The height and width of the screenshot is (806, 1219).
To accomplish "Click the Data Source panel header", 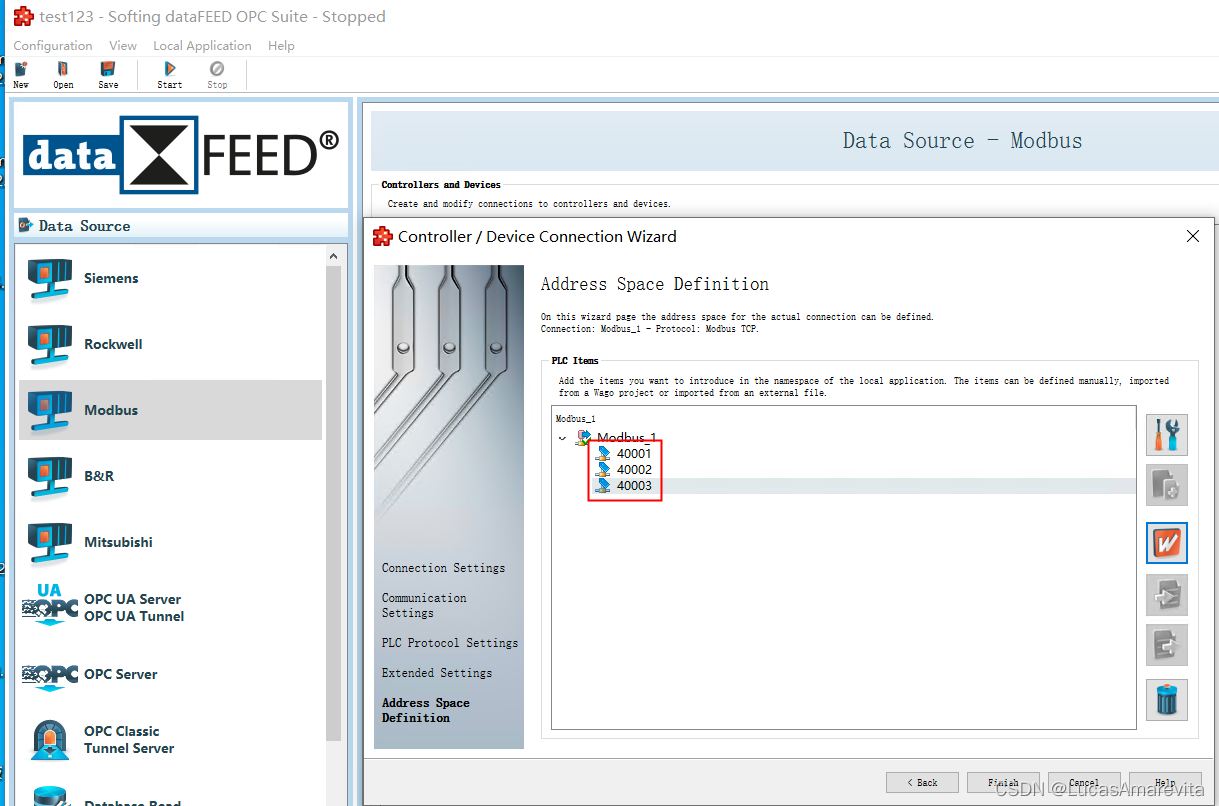I will pyautogui.click(x=181, y=226).
